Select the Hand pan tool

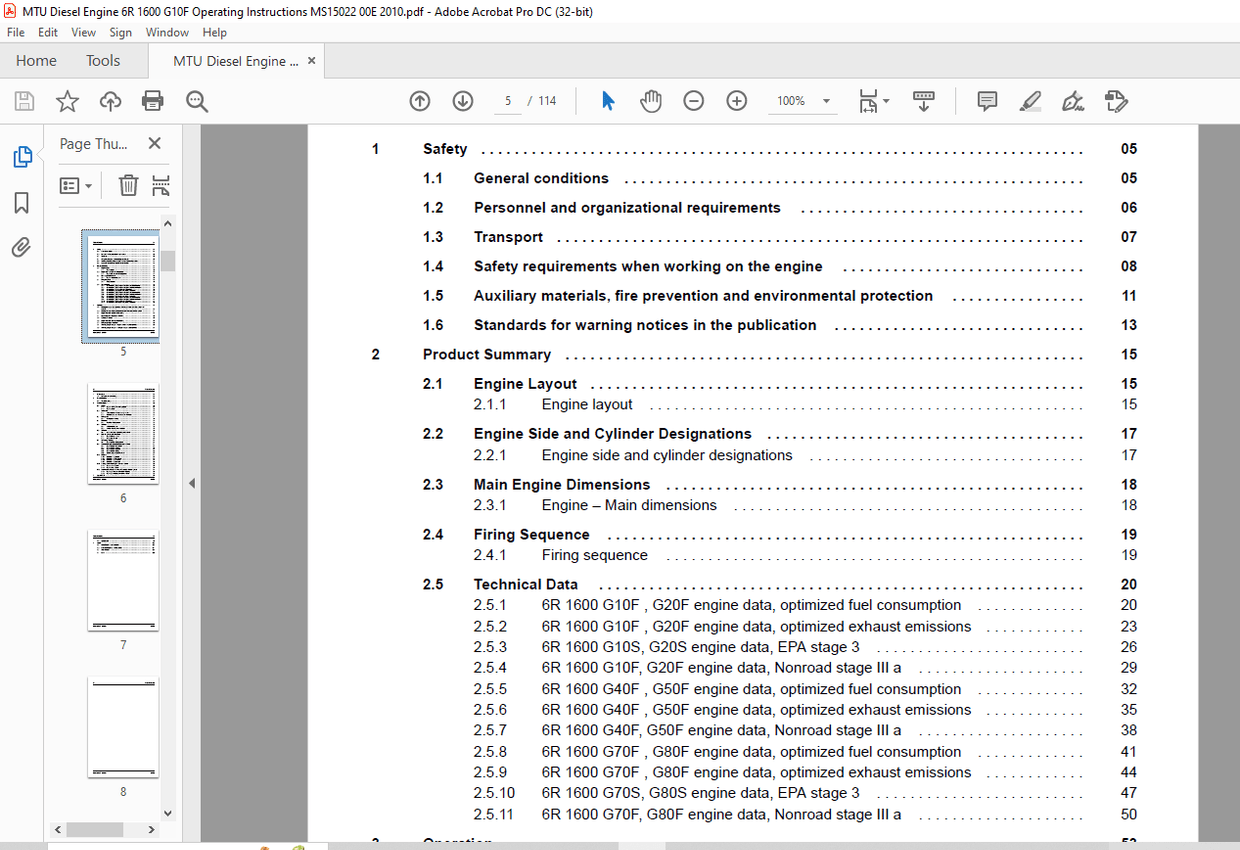click(x=651, y=101)
